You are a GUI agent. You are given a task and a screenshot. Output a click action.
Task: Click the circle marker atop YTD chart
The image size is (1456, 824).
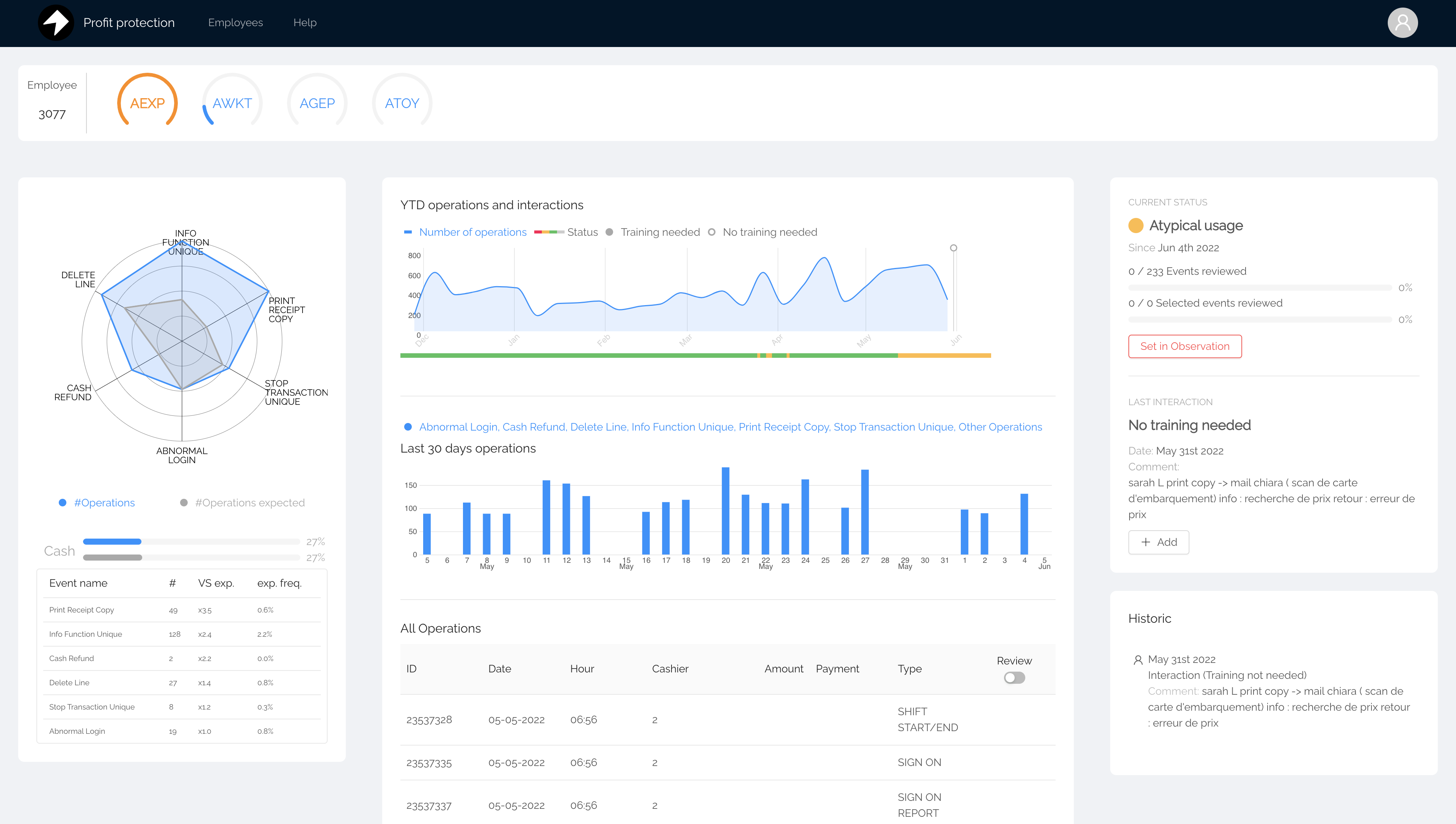[x=953, y=248]
